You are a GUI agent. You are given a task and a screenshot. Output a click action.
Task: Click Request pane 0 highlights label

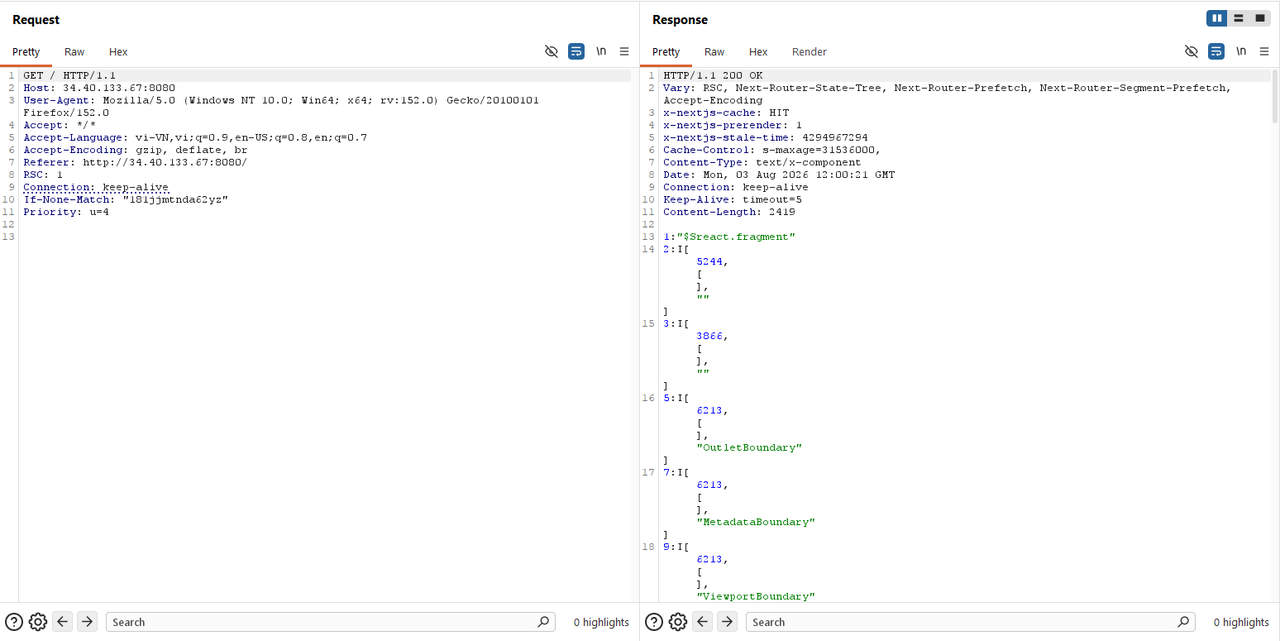pyautogui.click(x=601, y=622)
